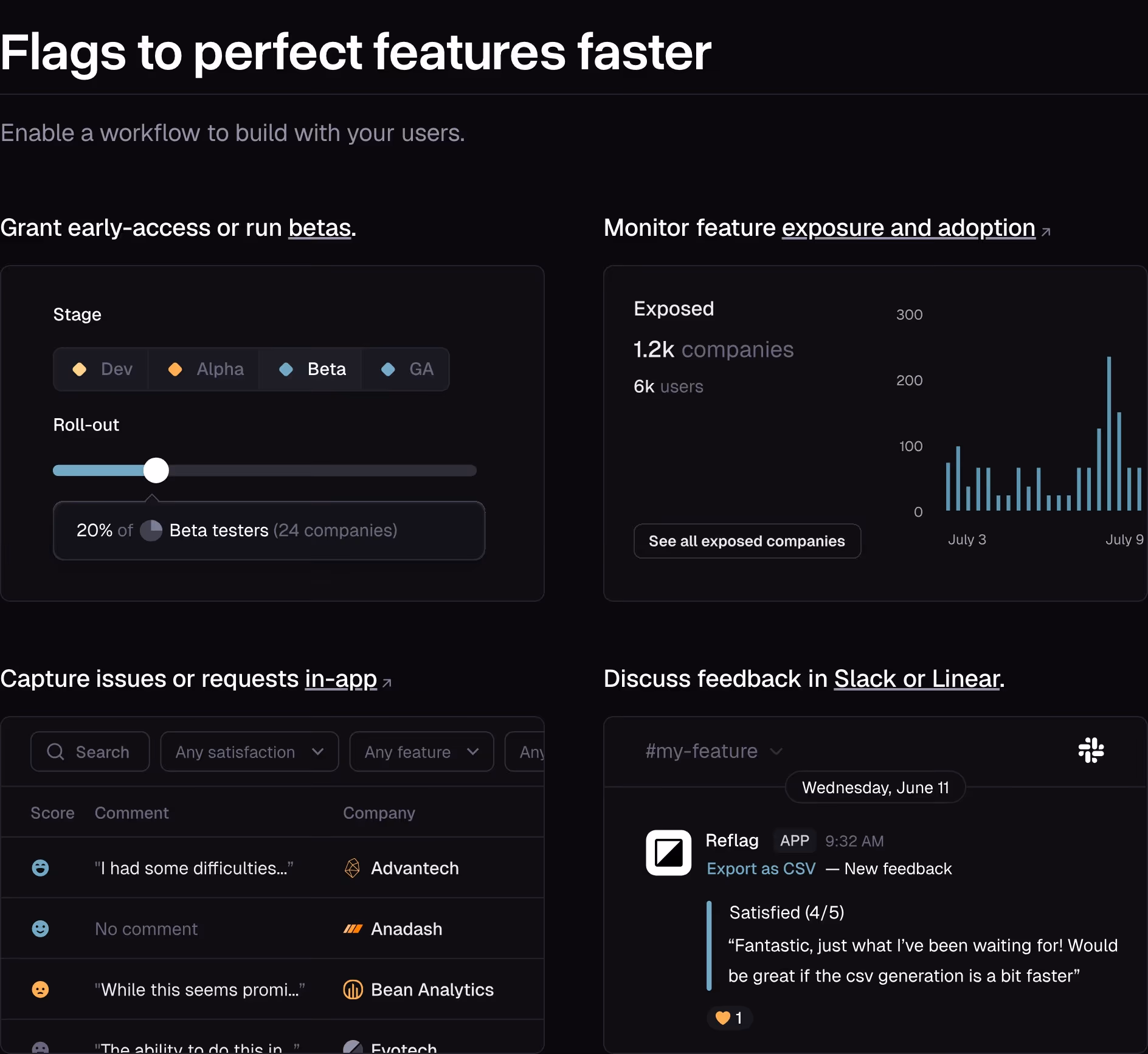This screenshot has width=1148, height=1054.
Task: Click the Search input field
Action: click(x=90, y=752)
